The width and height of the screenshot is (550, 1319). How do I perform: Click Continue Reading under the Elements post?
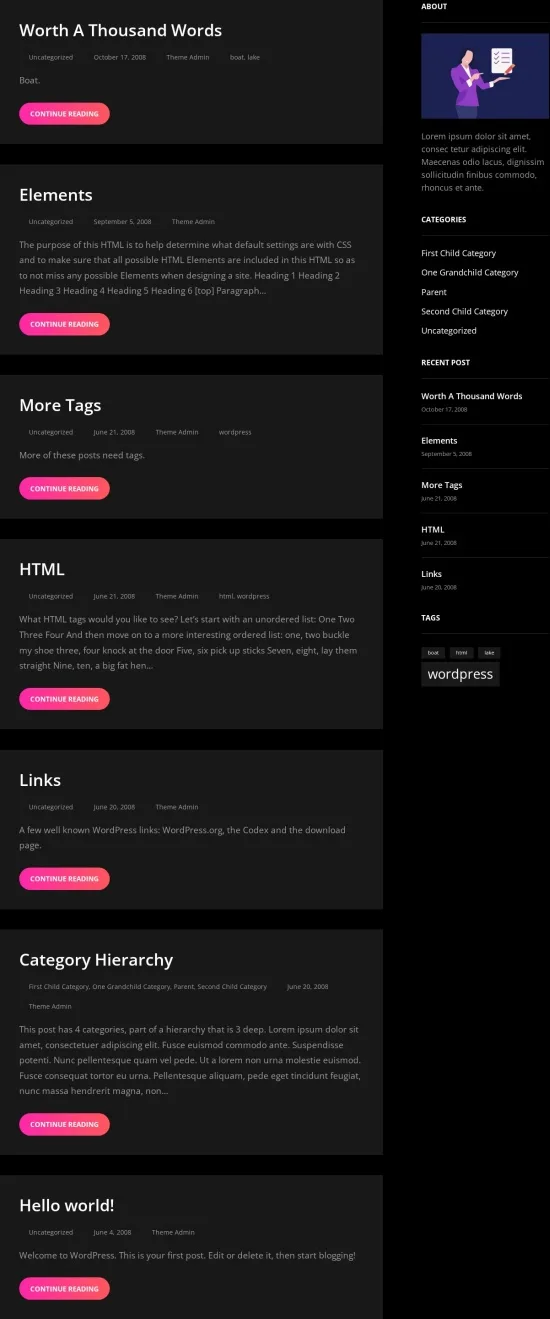click(64, 324)
